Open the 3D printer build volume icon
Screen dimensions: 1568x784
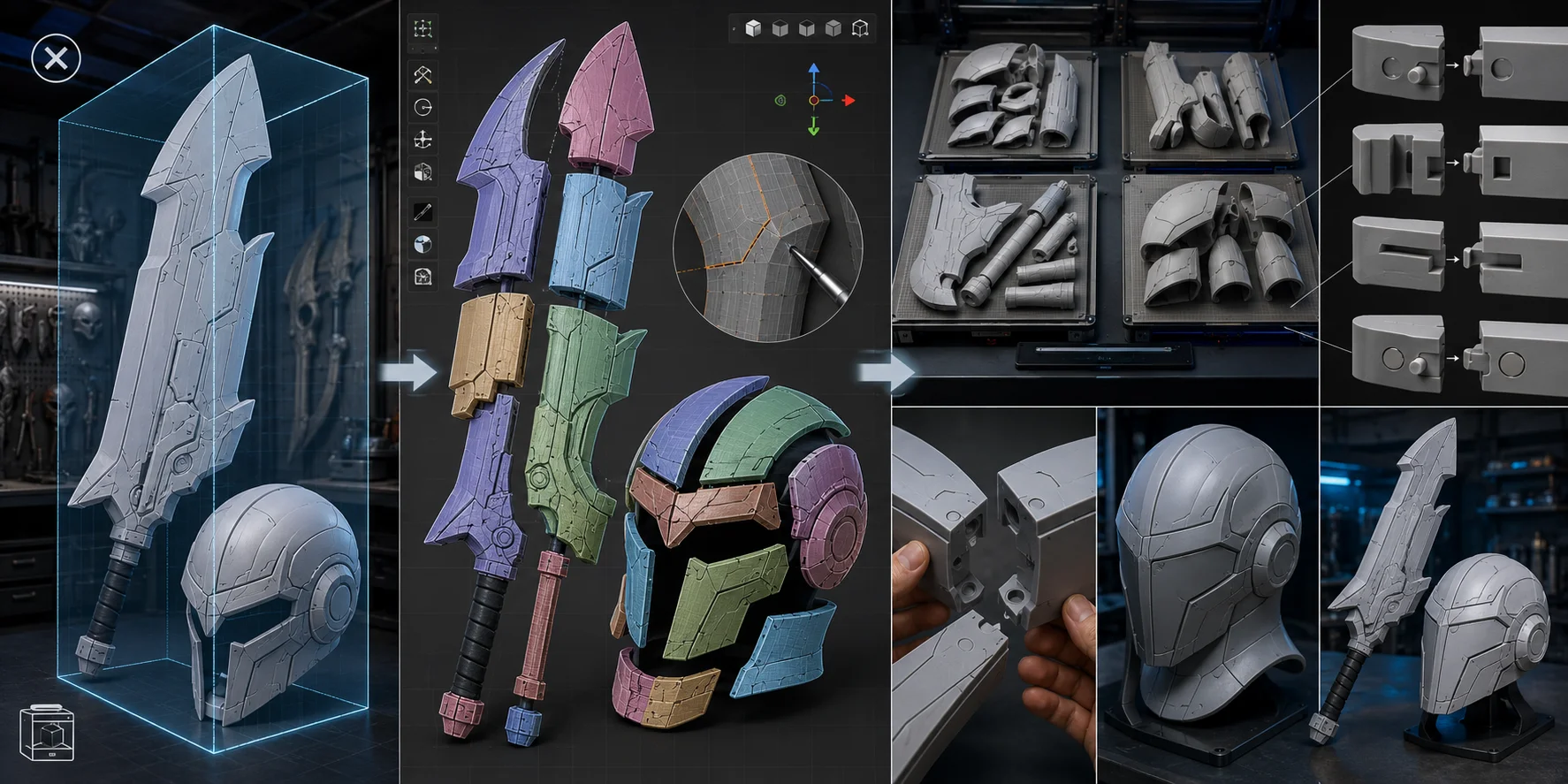point(46,733)
